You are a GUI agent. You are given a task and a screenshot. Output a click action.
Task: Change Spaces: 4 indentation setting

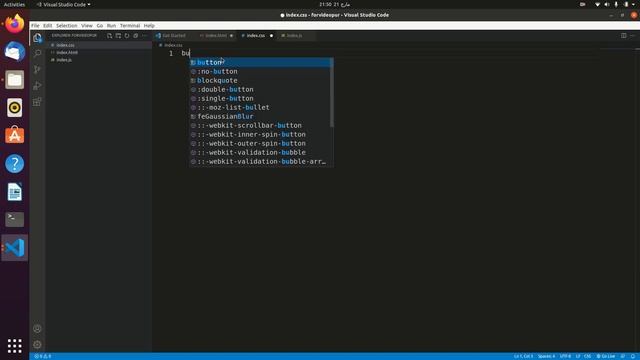tap(546, 356)
